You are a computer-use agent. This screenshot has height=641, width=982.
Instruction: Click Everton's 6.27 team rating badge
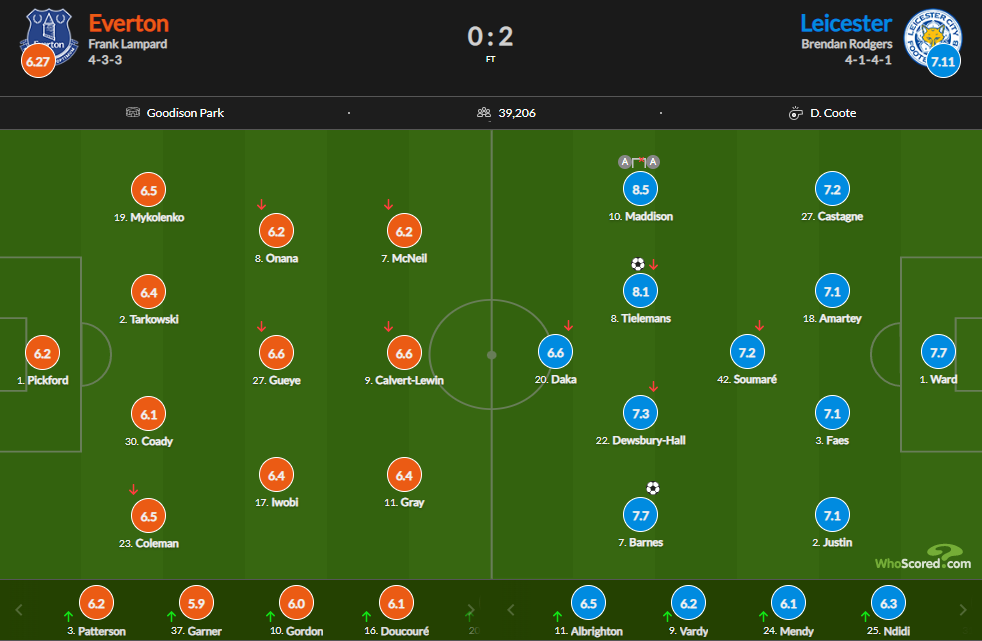coord(40,62)
